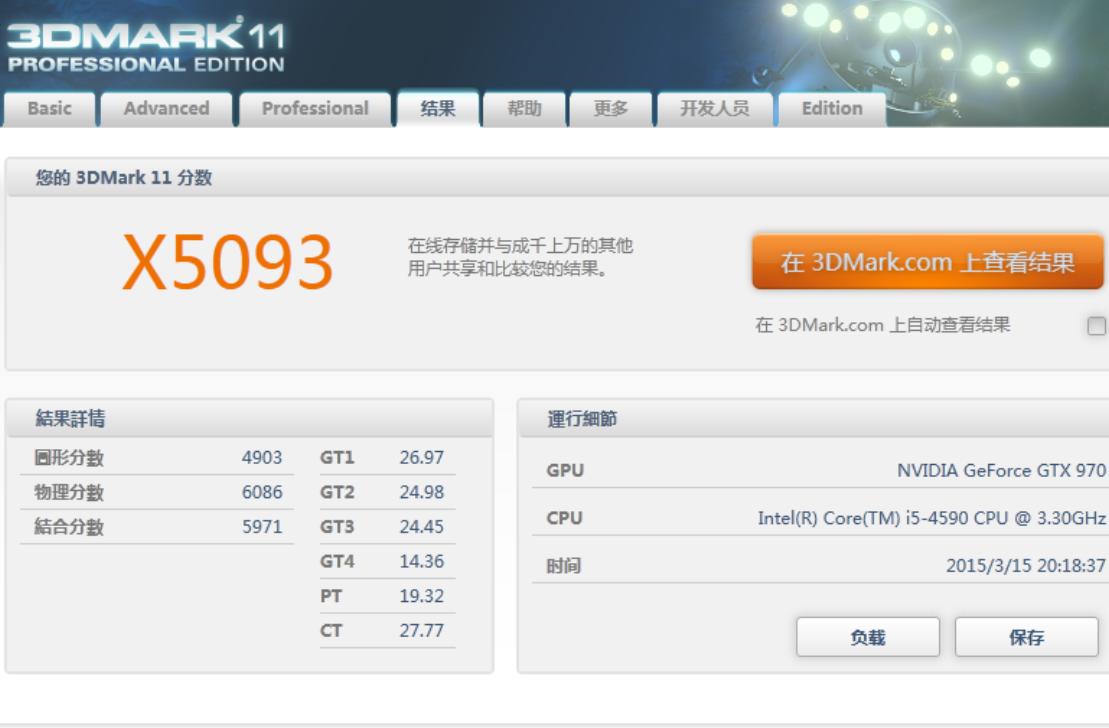Viewport: 1109px width, 728px height.
Task: Click the CPU row label
Action: click(564, 519)
